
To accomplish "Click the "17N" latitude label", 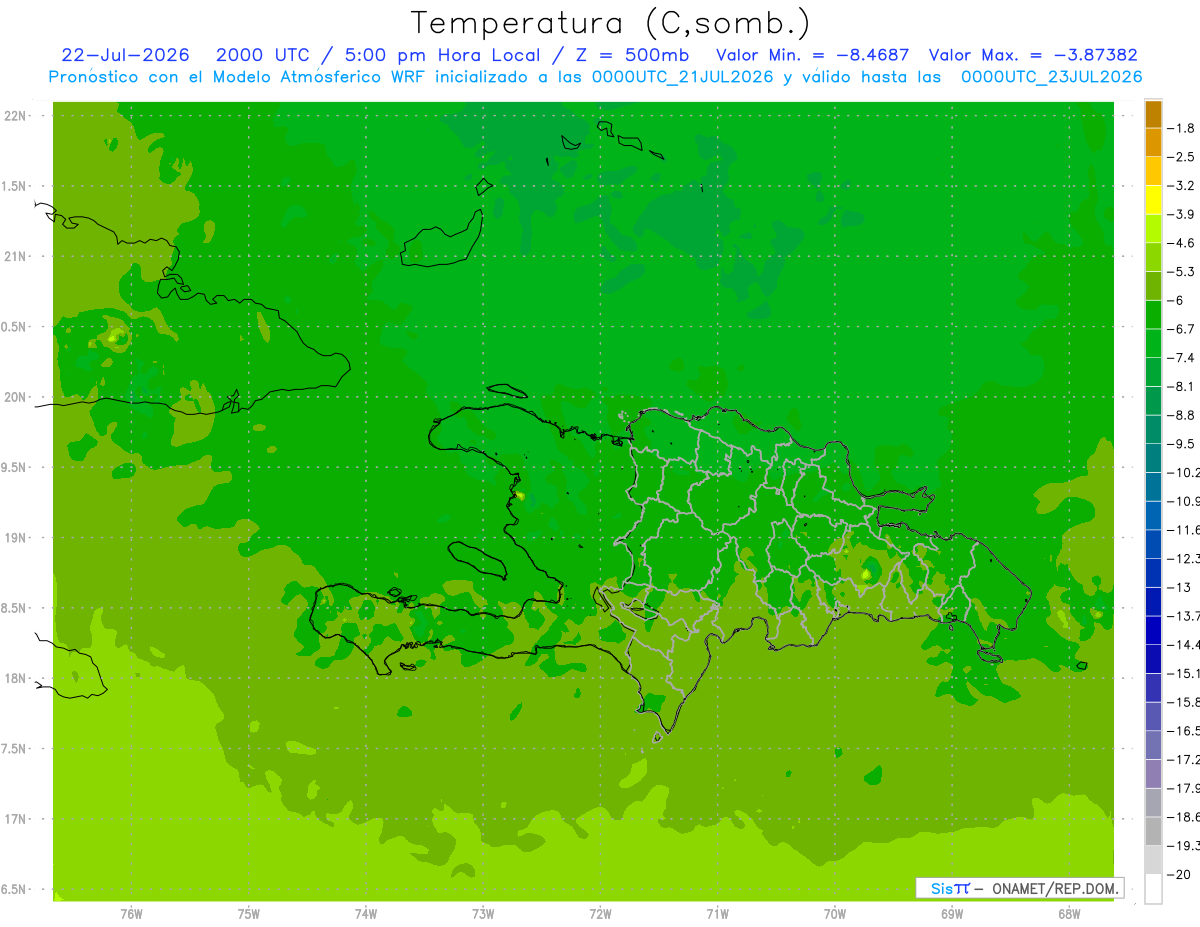I will 15,819.
